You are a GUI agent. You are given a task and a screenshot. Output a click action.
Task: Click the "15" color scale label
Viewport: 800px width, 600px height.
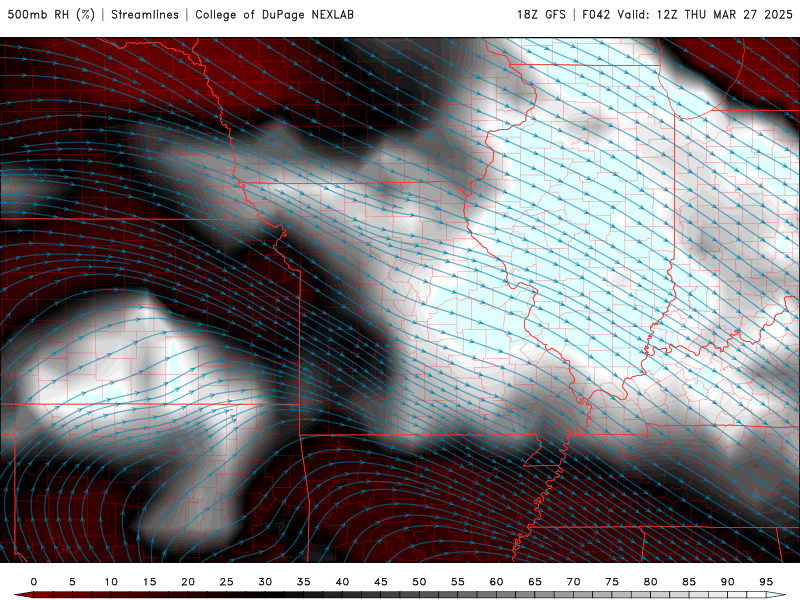(x=149, y=582)
